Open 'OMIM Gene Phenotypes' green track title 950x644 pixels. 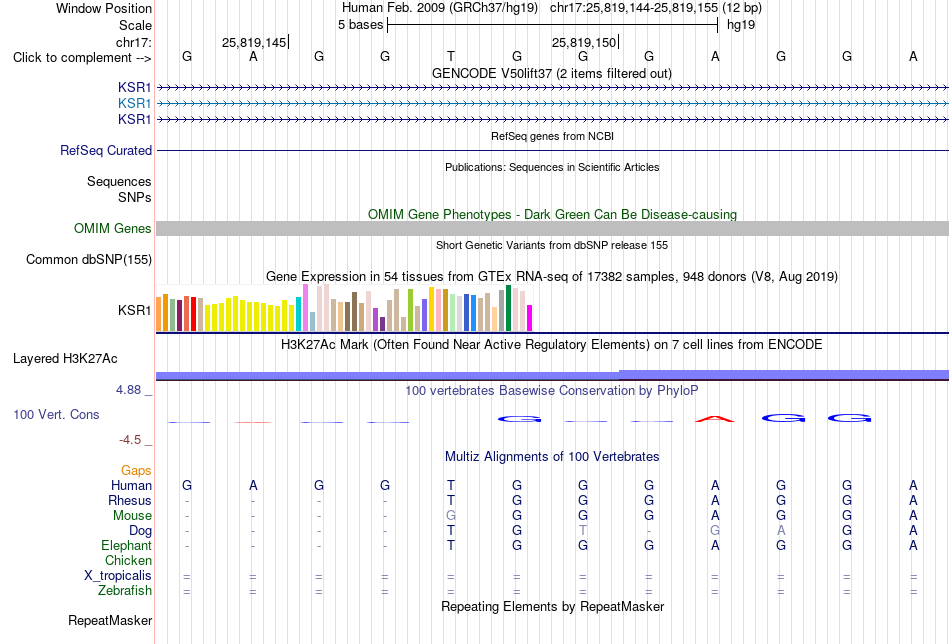[552, 214]
